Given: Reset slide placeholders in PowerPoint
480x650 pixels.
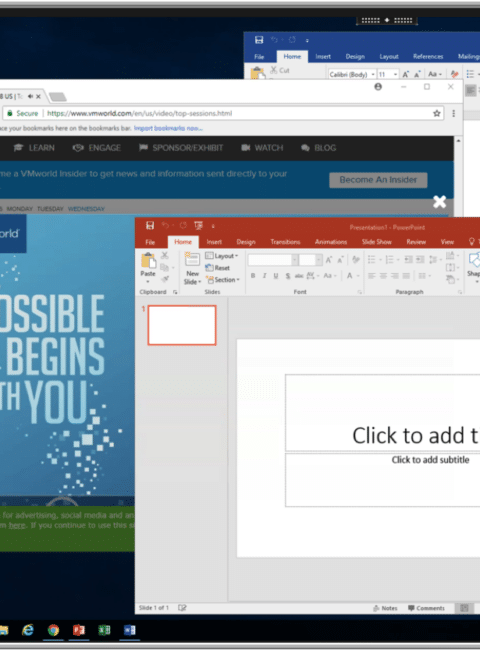Looking at the screenshot, I should pyautogui.click(x=218, y=268).
